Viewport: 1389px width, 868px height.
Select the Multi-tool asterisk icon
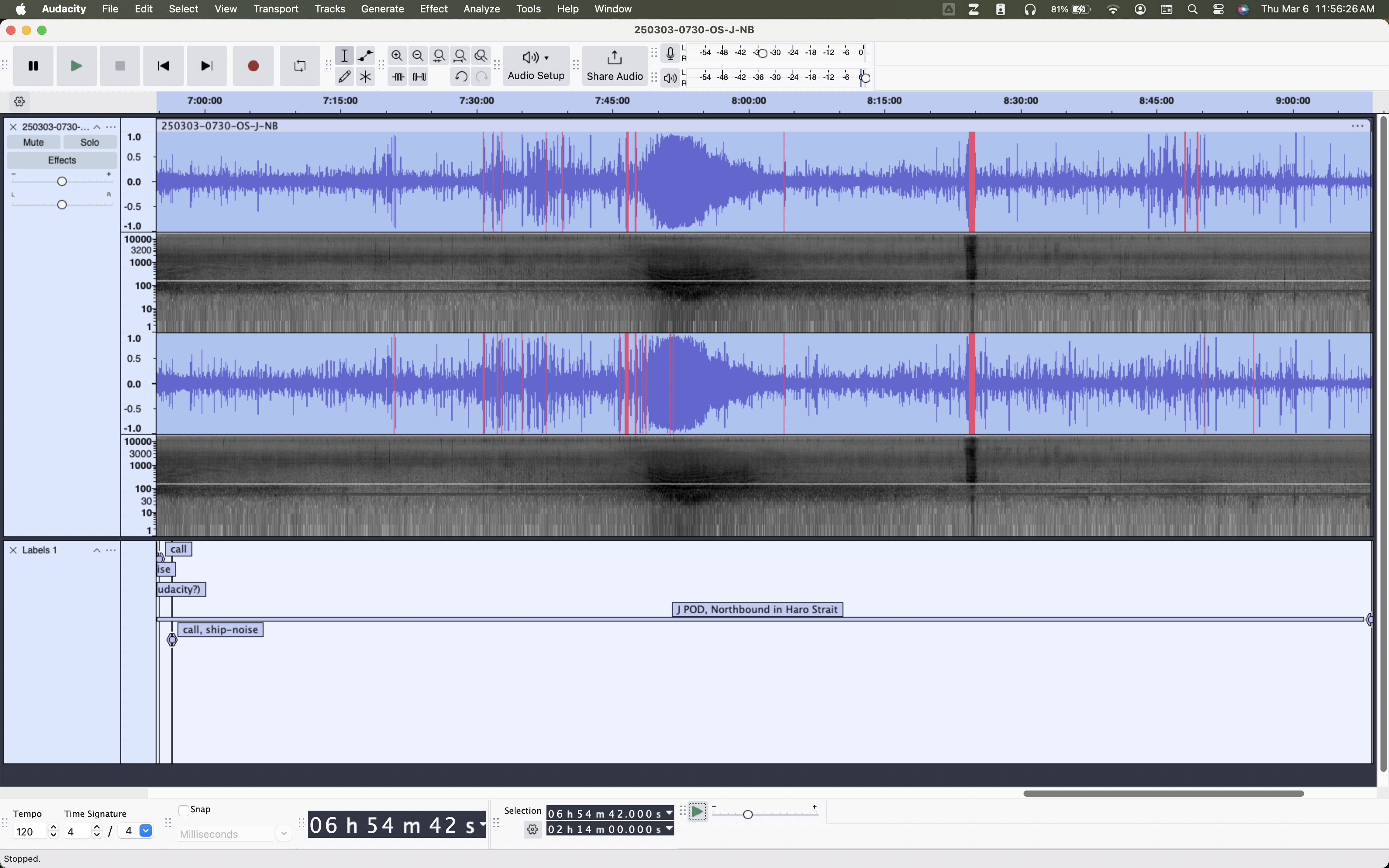tap(365, 76)
